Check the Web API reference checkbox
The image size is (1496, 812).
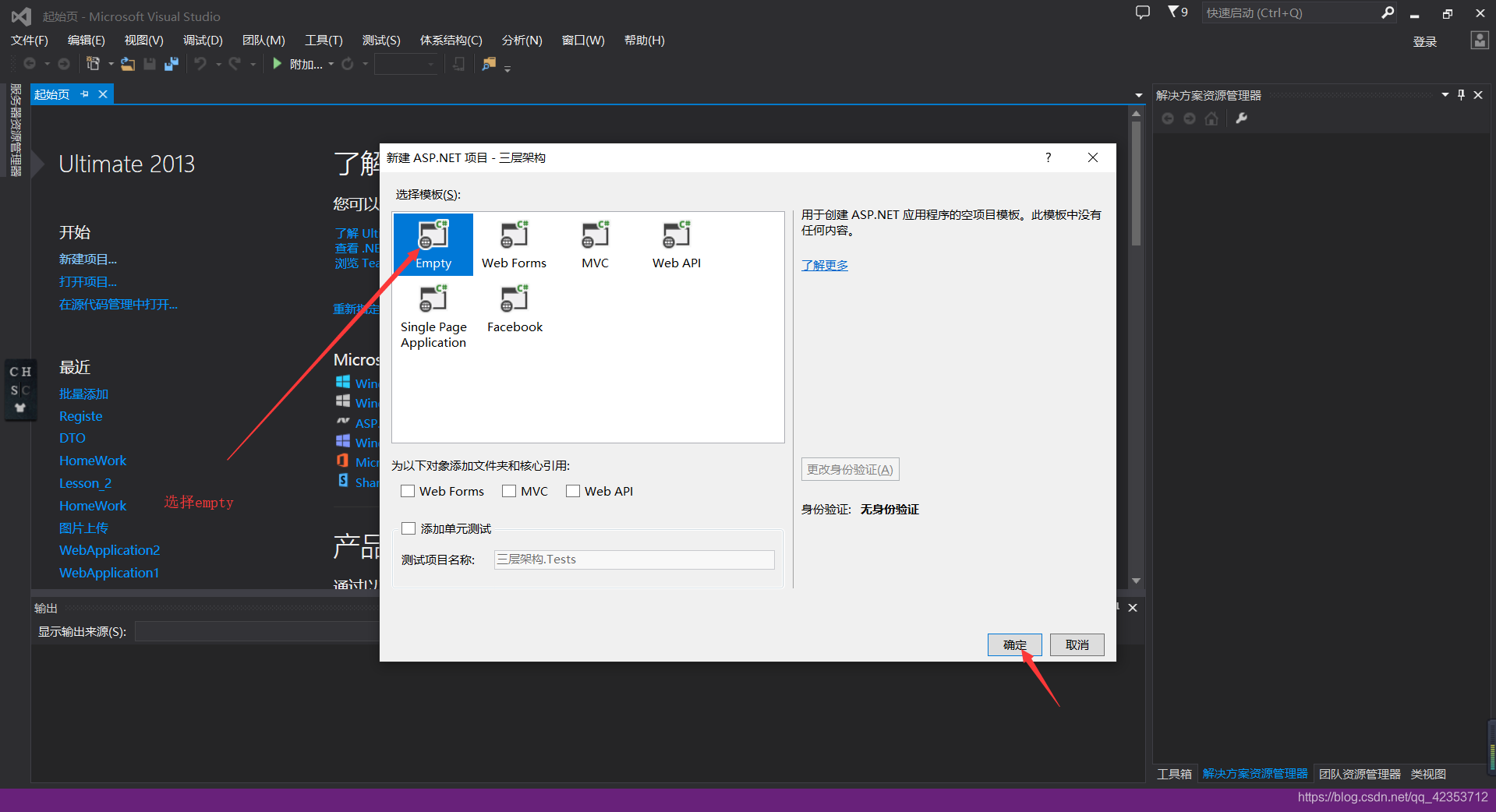point(573,491)
